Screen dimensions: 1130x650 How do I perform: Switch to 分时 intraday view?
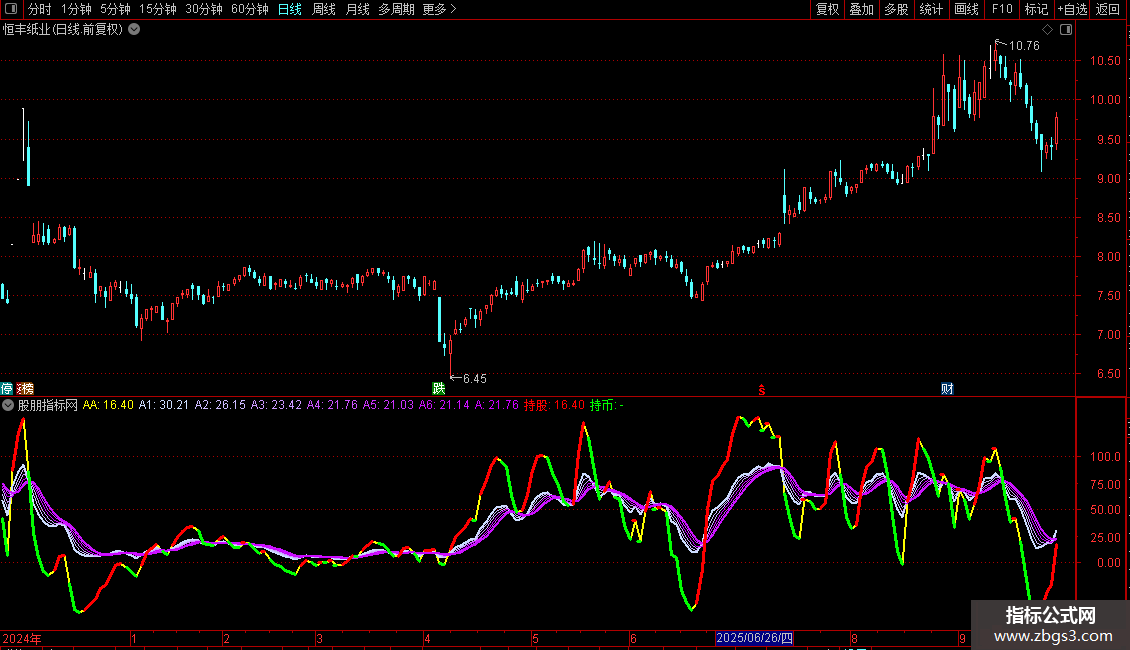40,9
